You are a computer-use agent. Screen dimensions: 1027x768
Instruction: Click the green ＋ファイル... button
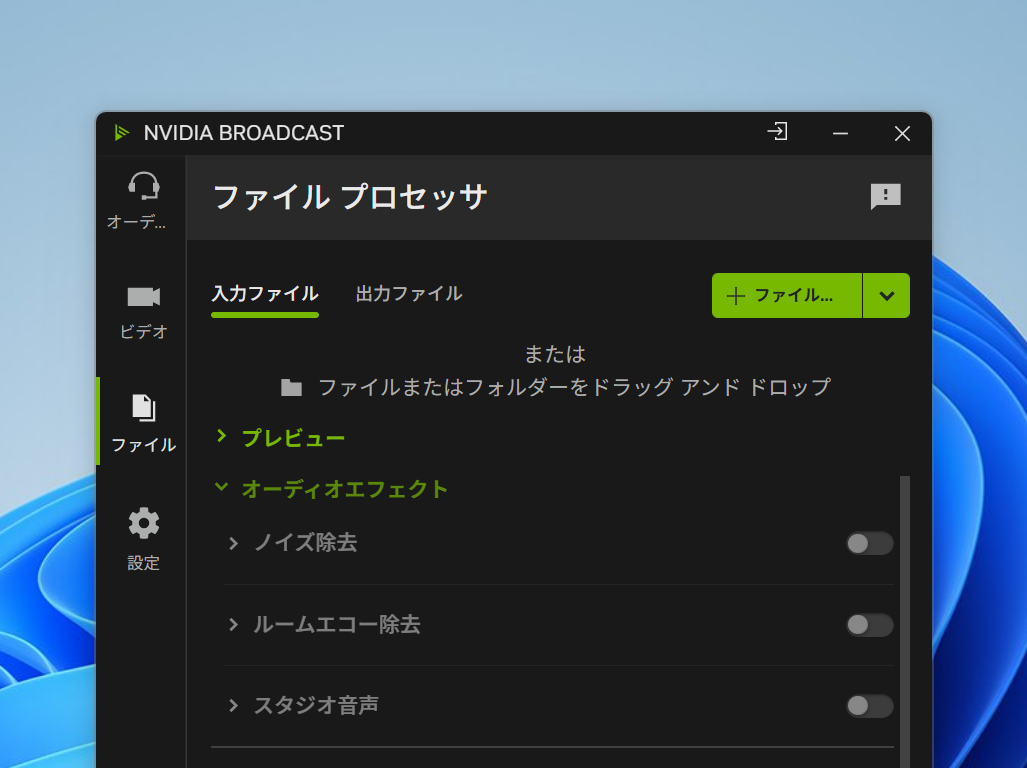pyautogui.click(x=787, y=295)
